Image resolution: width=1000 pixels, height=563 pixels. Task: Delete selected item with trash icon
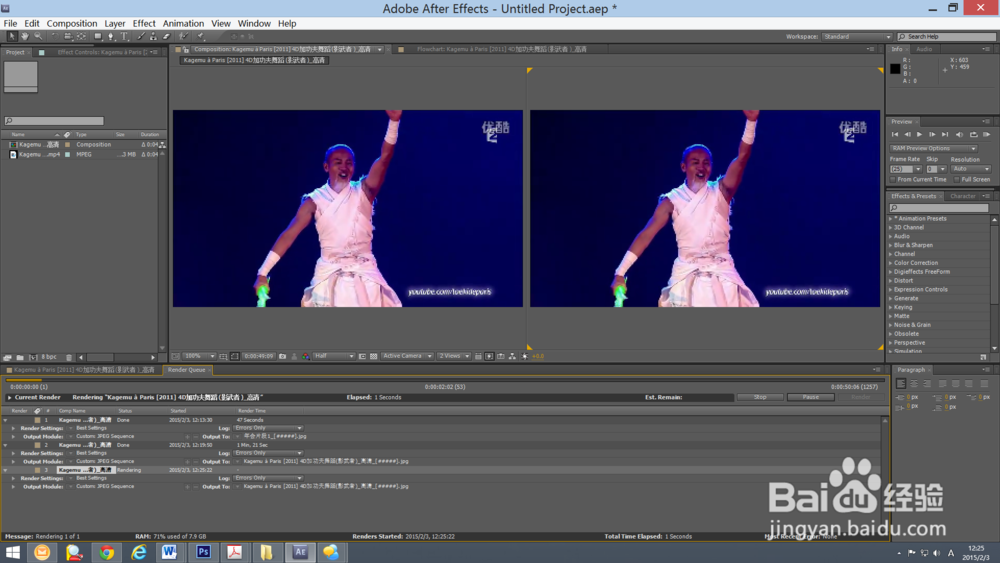69,358
